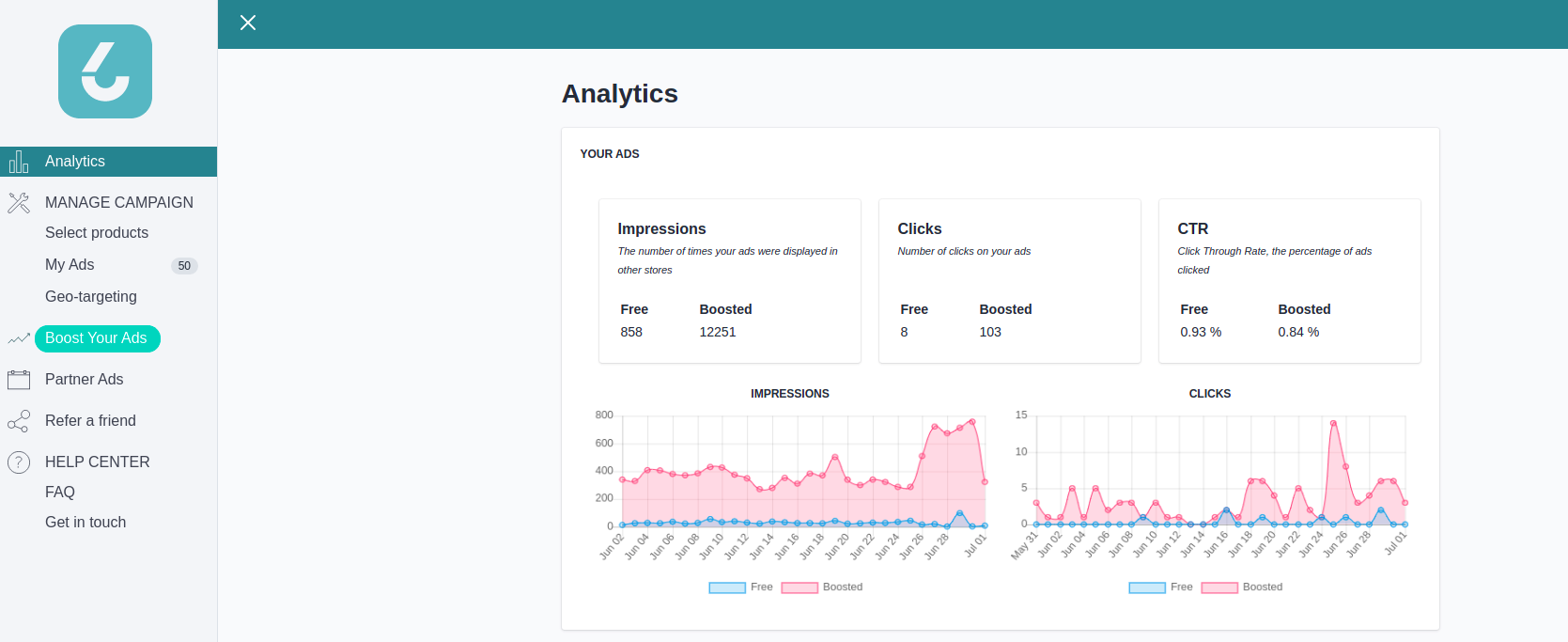Click Boosted clicks value 103

pyautogui.click(x=990, y=333)
